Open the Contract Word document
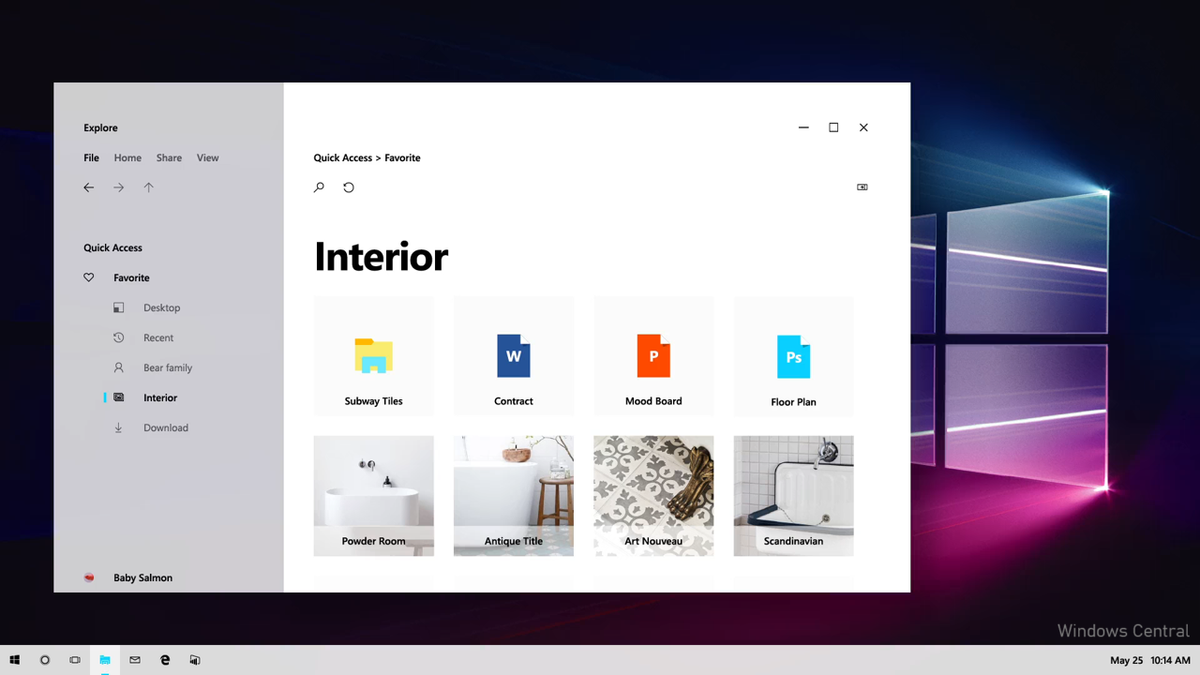The image size is (1200, 675). (x=513, y=355)
